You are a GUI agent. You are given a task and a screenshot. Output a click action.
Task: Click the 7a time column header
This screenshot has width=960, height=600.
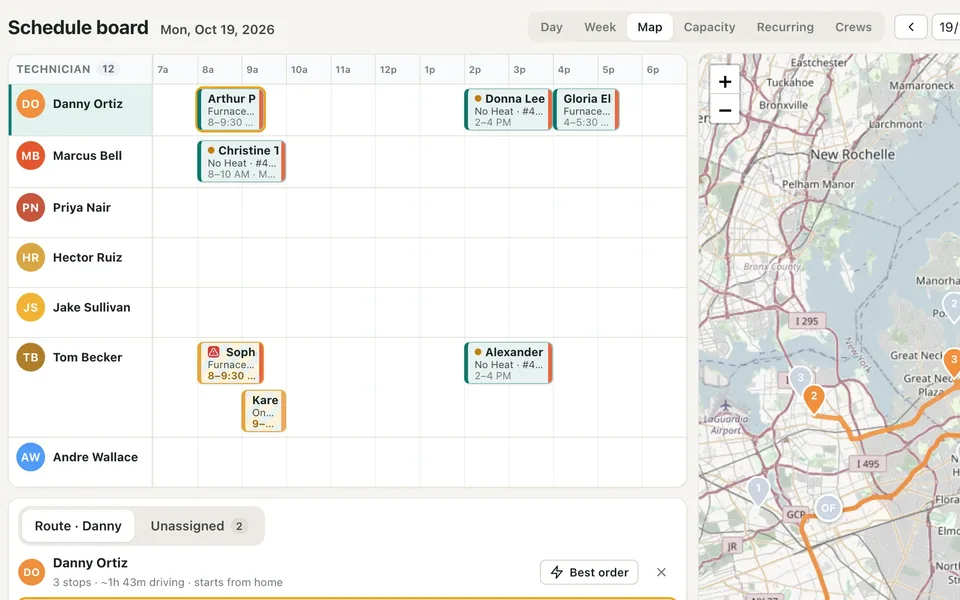tap(163, 70)
